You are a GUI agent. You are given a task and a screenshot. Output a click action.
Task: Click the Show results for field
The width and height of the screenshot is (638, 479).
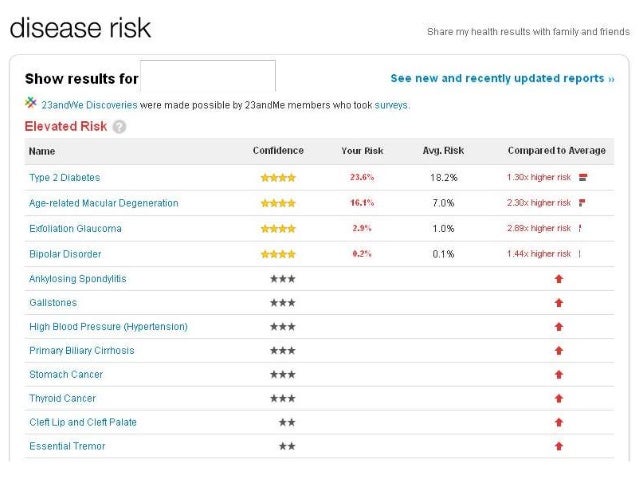click(207, 76)
